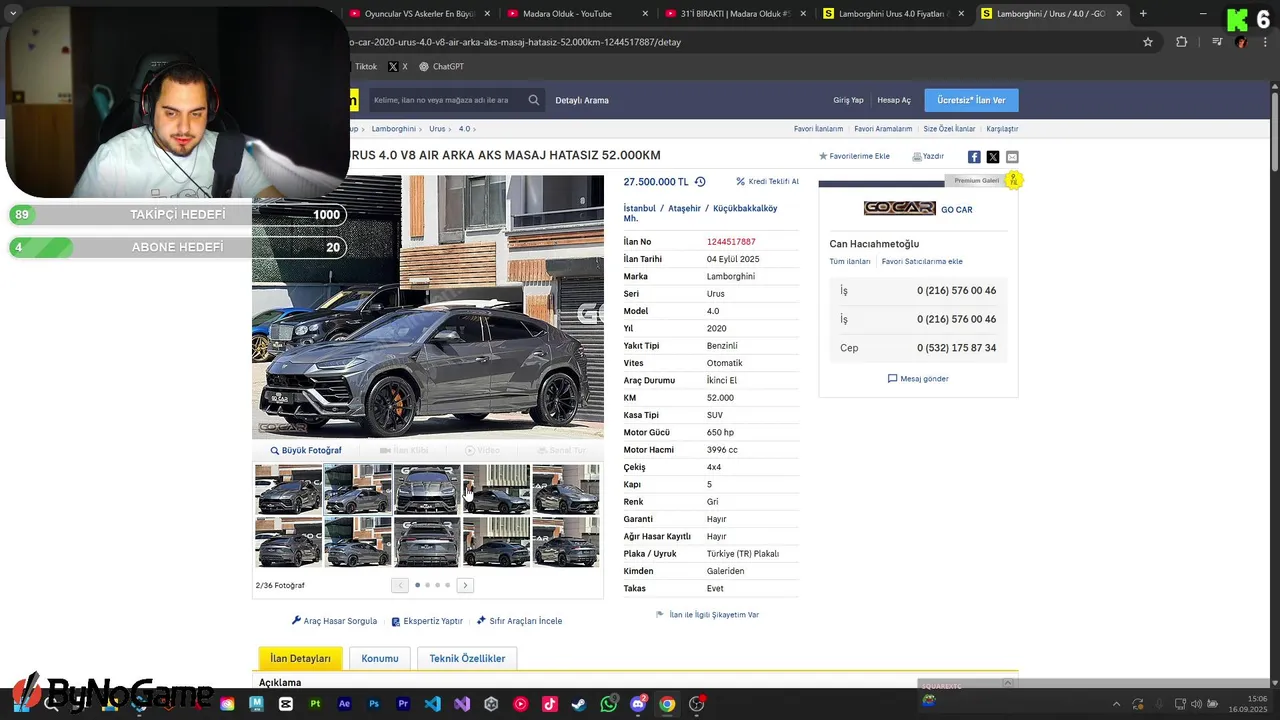Open Size Özel İlanlar link
1280x720 pixels.
[949, 129]
